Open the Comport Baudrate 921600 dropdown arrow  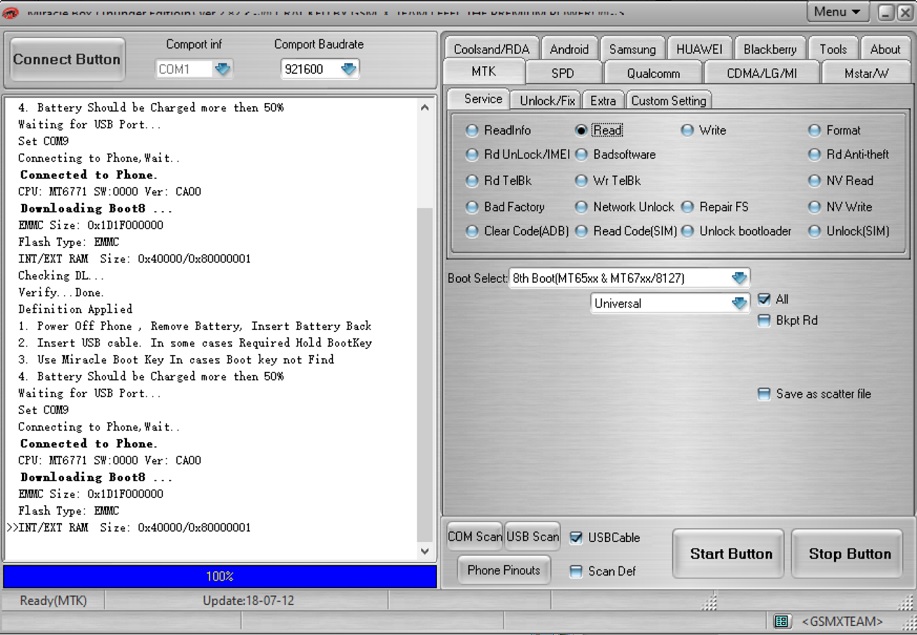point(348,69)
